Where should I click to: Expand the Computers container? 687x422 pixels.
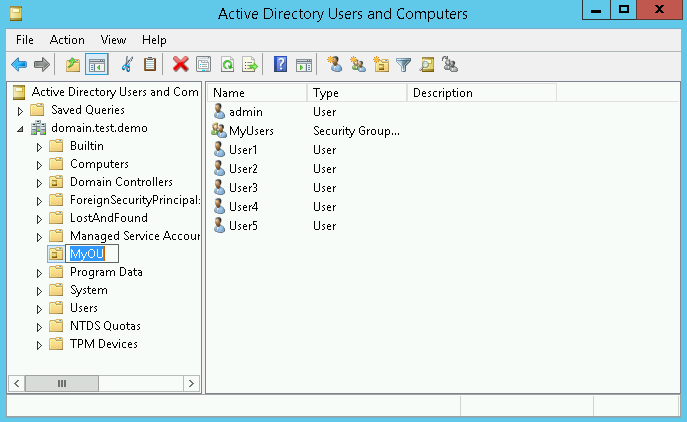pos(39,165)
